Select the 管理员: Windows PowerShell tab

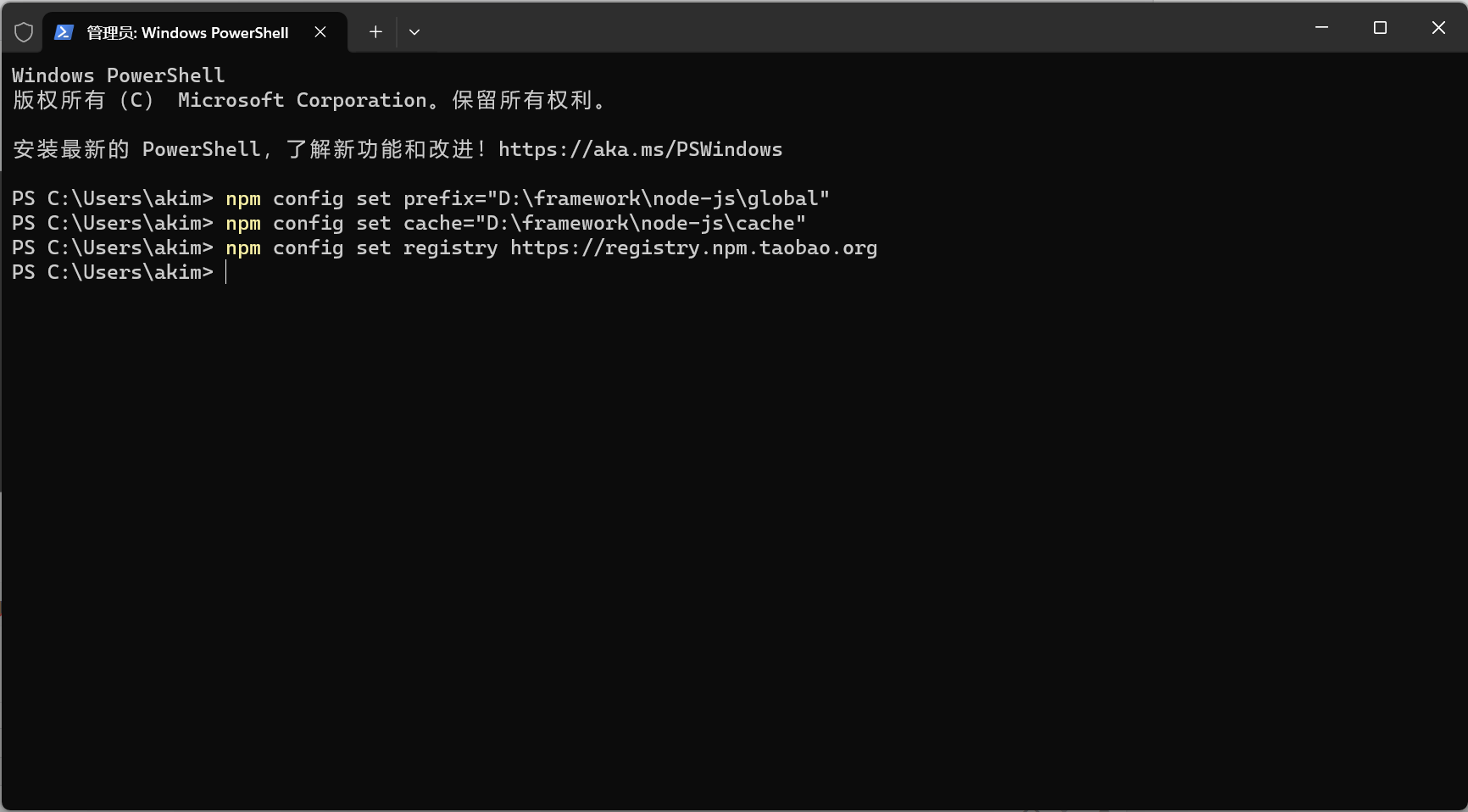tap(187, 32)
